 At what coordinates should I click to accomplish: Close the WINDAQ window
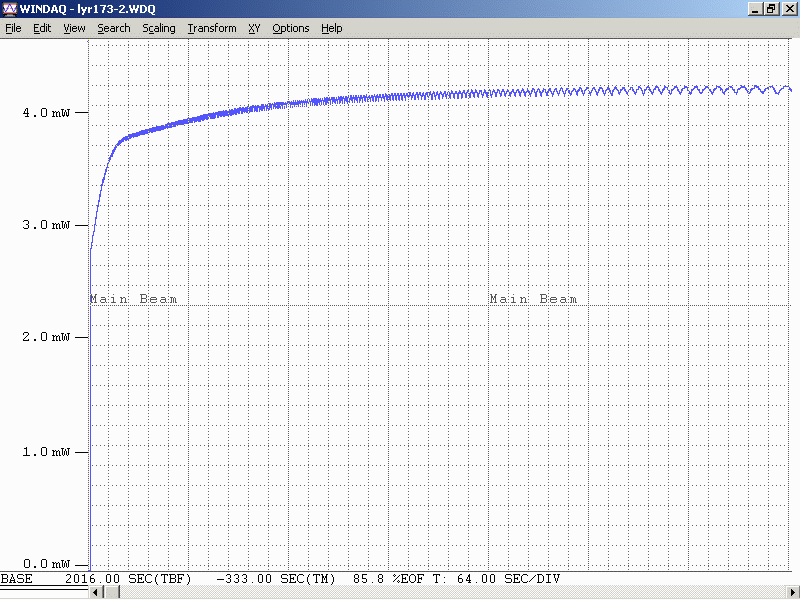coord(788,9)
